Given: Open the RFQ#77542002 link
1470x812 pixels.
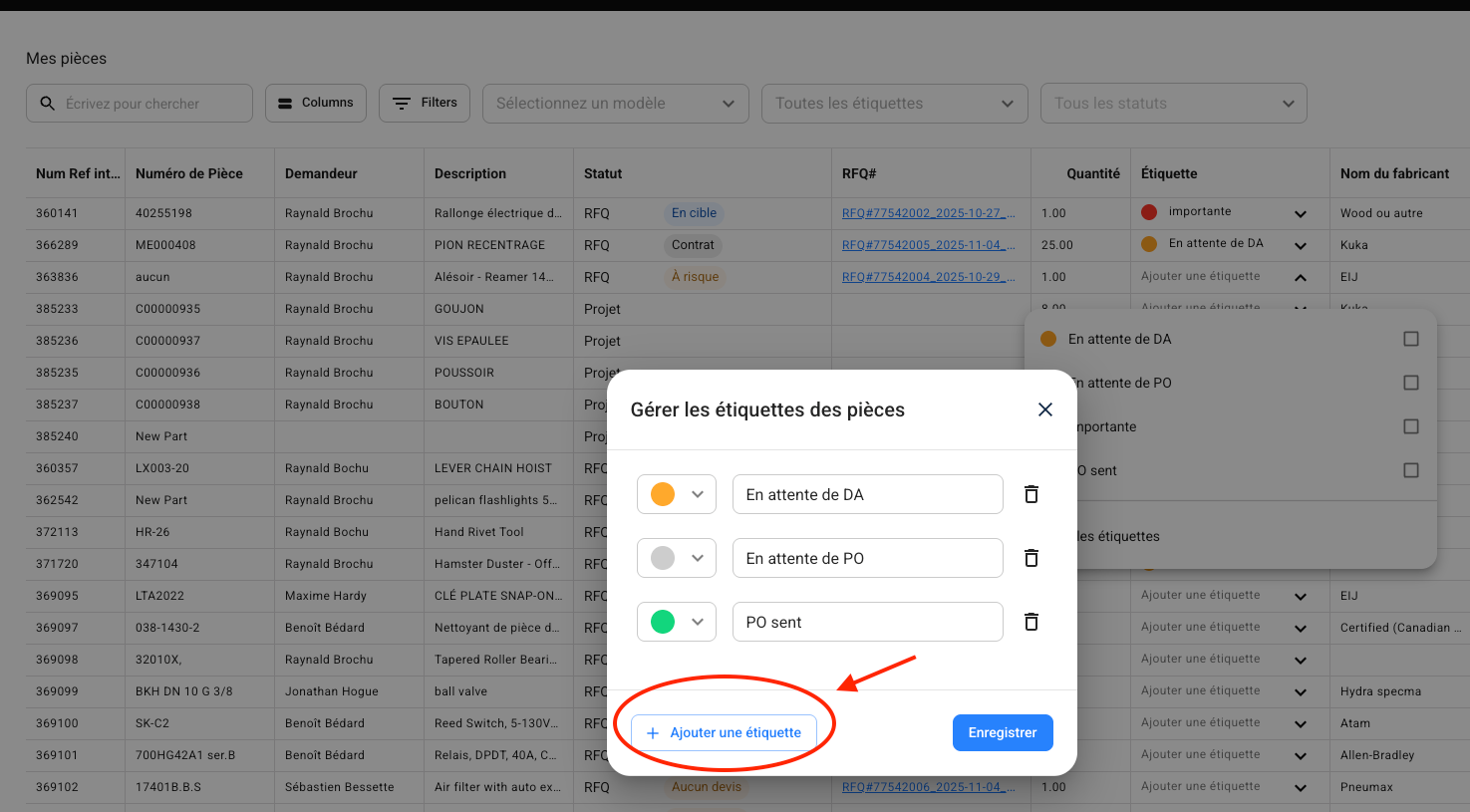Looking at the screenshot, I should [x=928, y=213].
